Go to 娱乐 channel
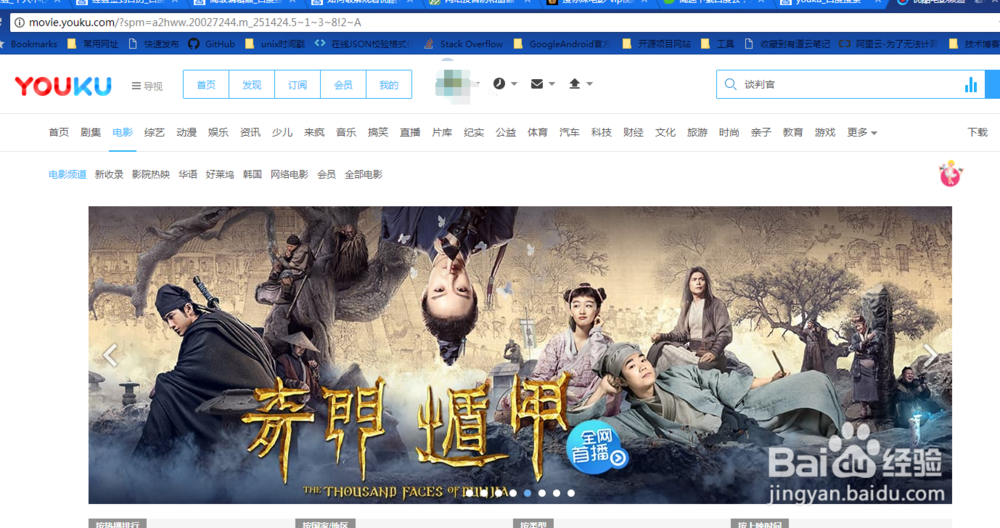Screen dimensions: 1000x528 click(x=218, y=133)
